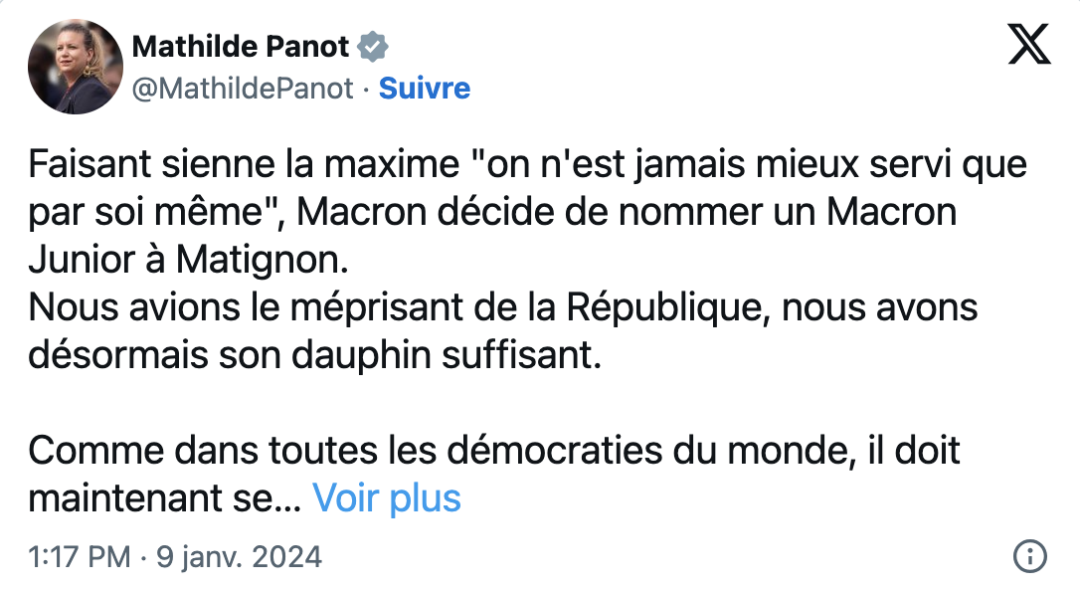Expand the tweet with Voir plus
The height and width of the screenshot is (591, 1080).
coord(387,497)
